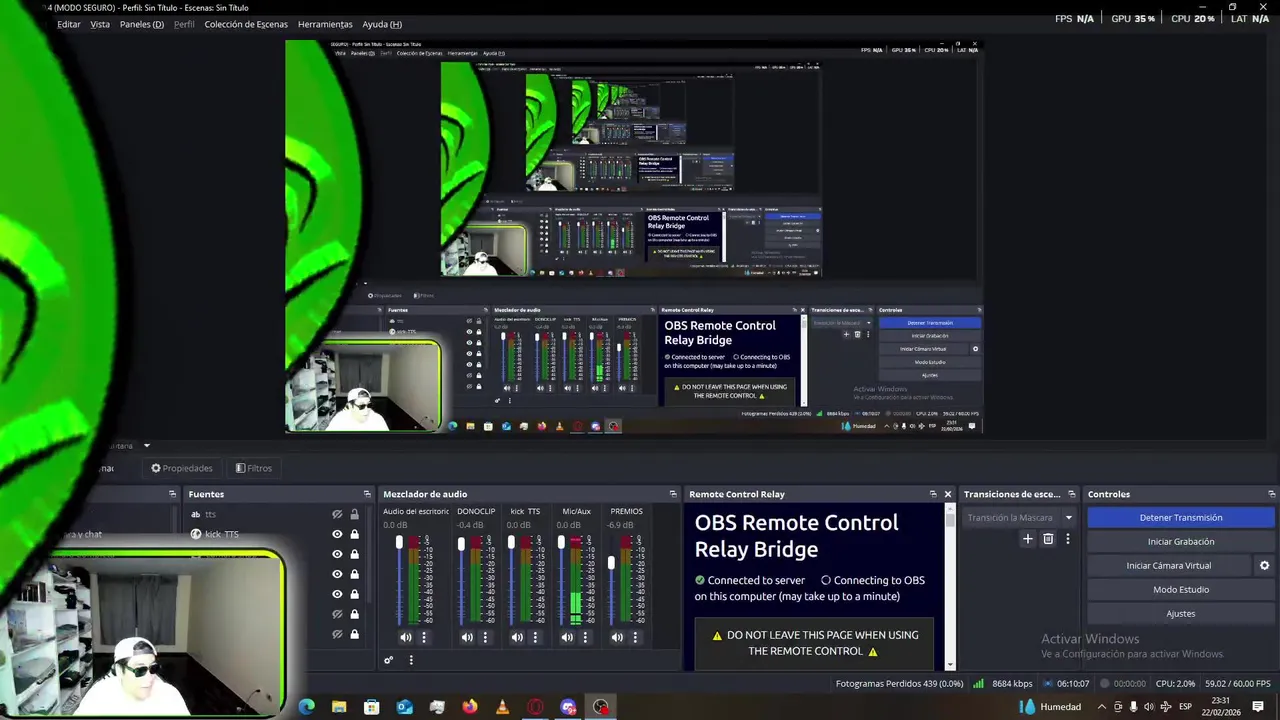Viewport: 1280px width, 720px height.
Task: Open Audio del escritorio channel options menu
Action: [423, 637]
